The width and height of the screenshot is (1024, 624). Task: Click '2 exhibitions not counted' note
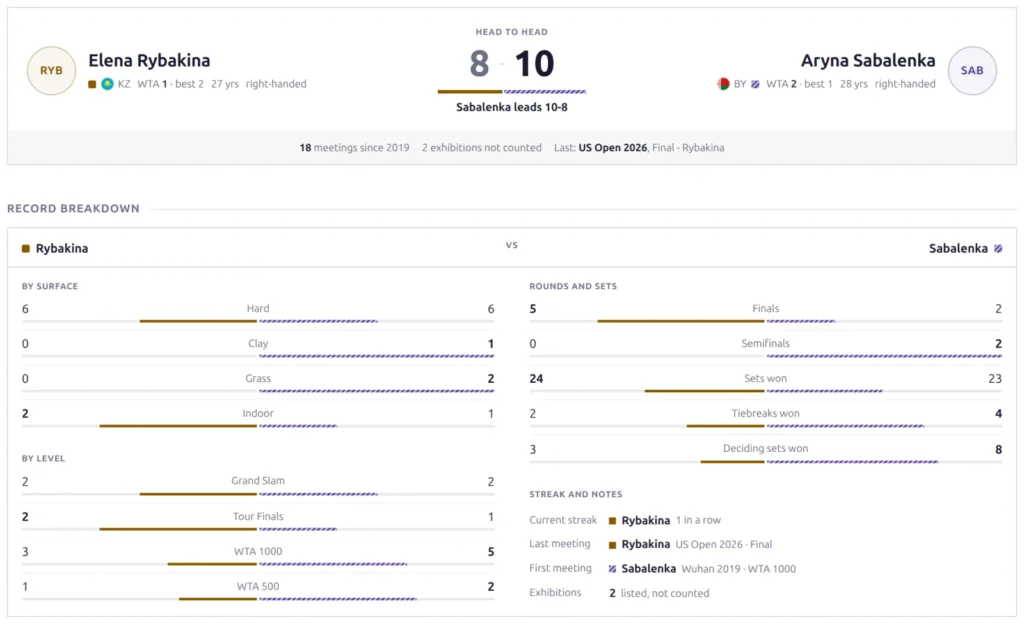(x=481, y=148)
